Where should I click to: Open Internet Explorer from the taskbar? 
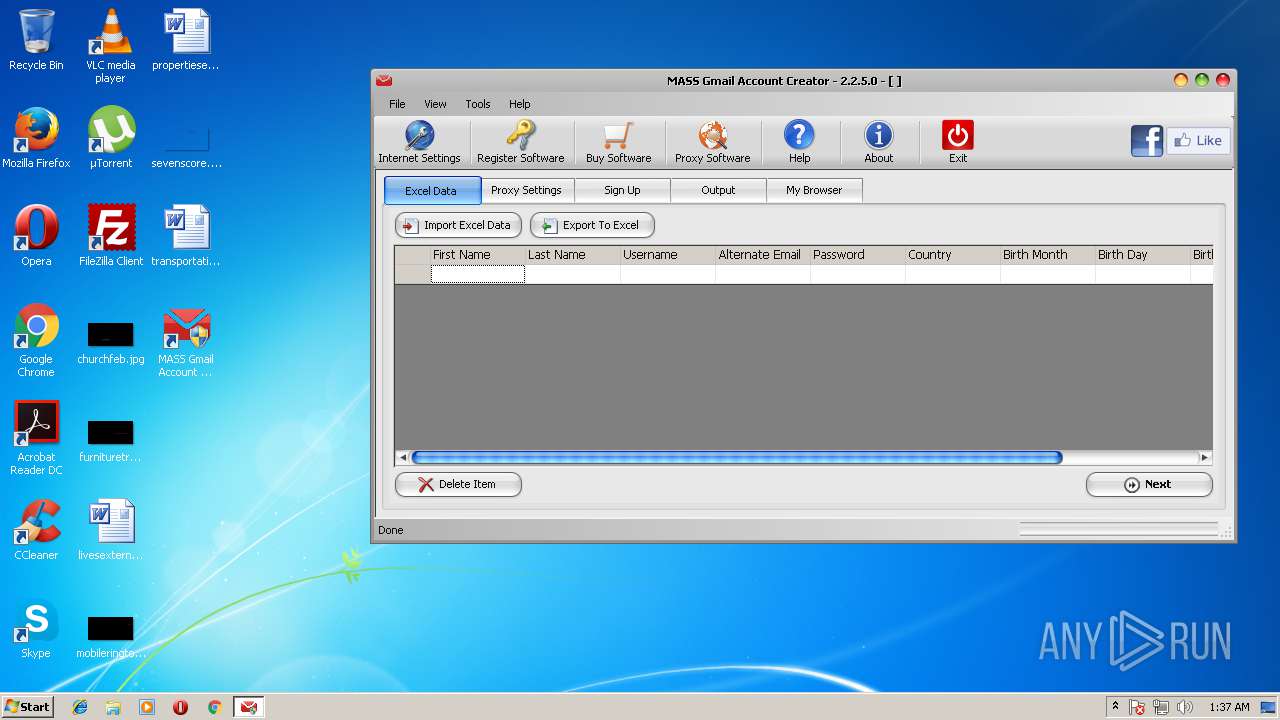coord(80,707)
